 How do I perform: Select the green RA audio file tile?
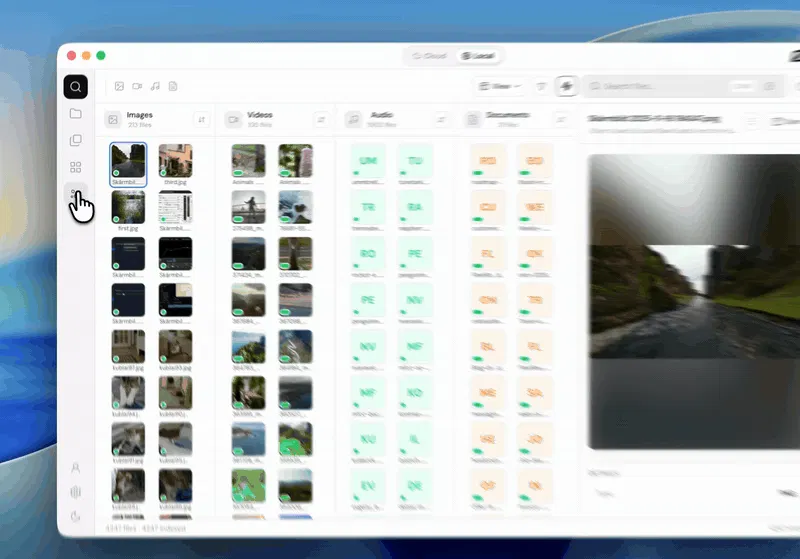coord(415,207)
